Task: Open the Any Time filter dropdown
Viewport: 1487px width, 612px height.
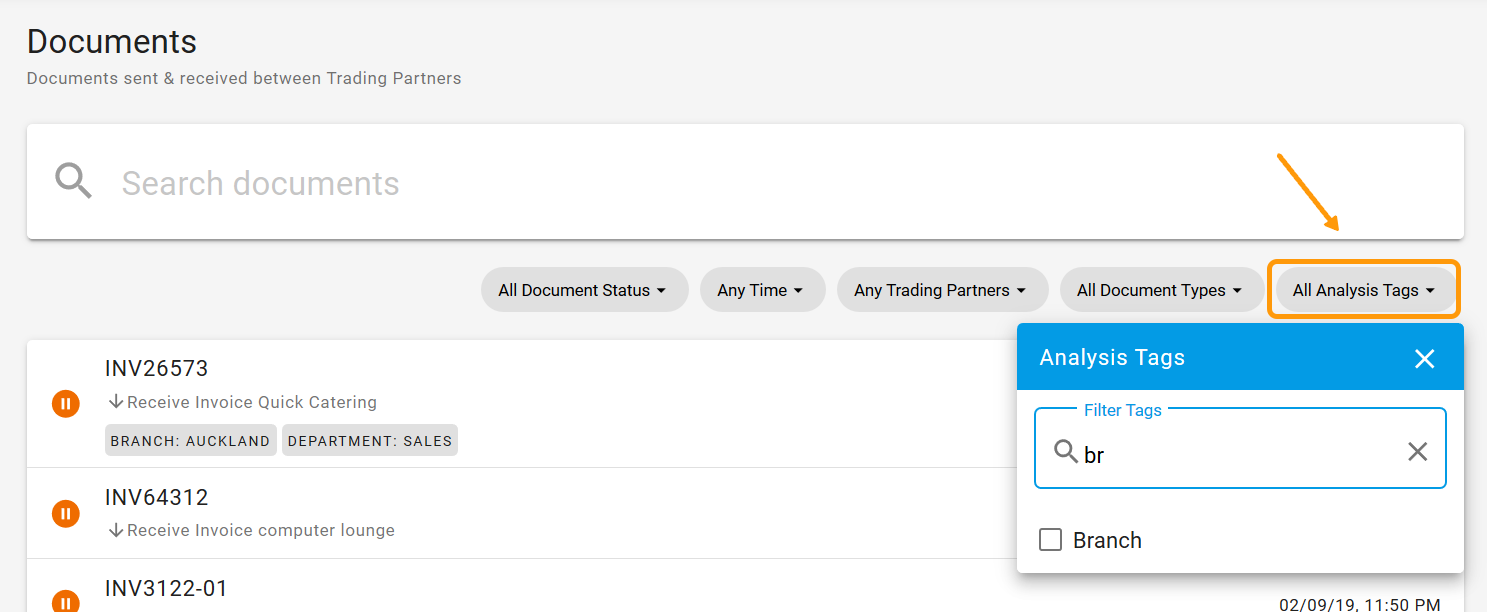Action: pos(762,289)
